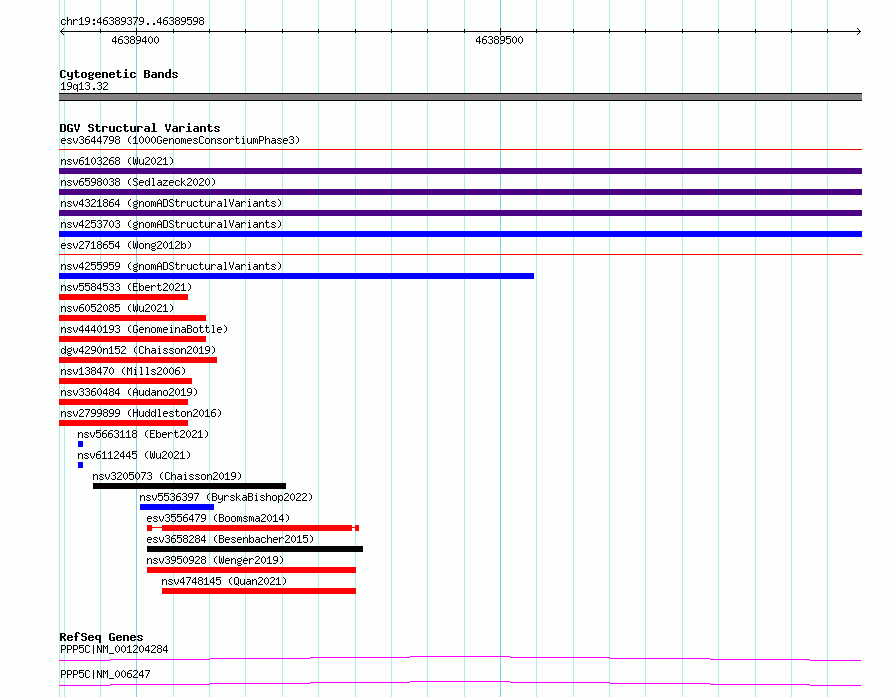Open variant nsv3360484 (Audano2019)
This screenshot has width=890, height=697.
[x=129, y=392]
